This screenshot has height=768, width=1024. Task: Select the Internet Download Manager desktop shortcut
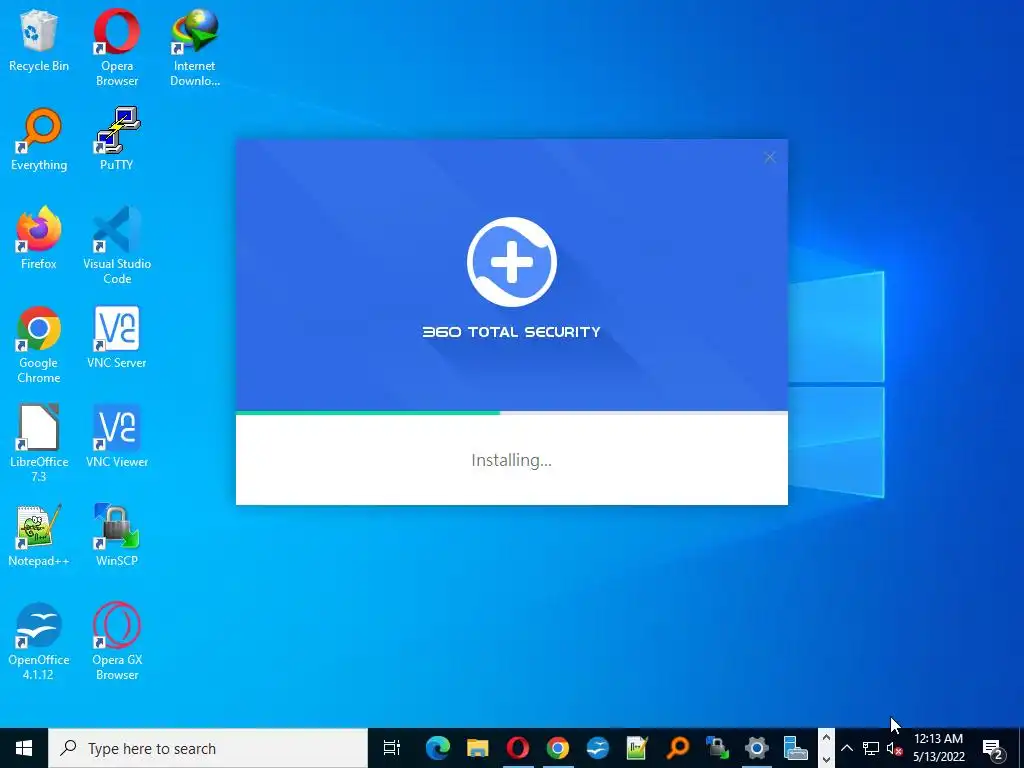pyautogui.click(x=195, y=48)
